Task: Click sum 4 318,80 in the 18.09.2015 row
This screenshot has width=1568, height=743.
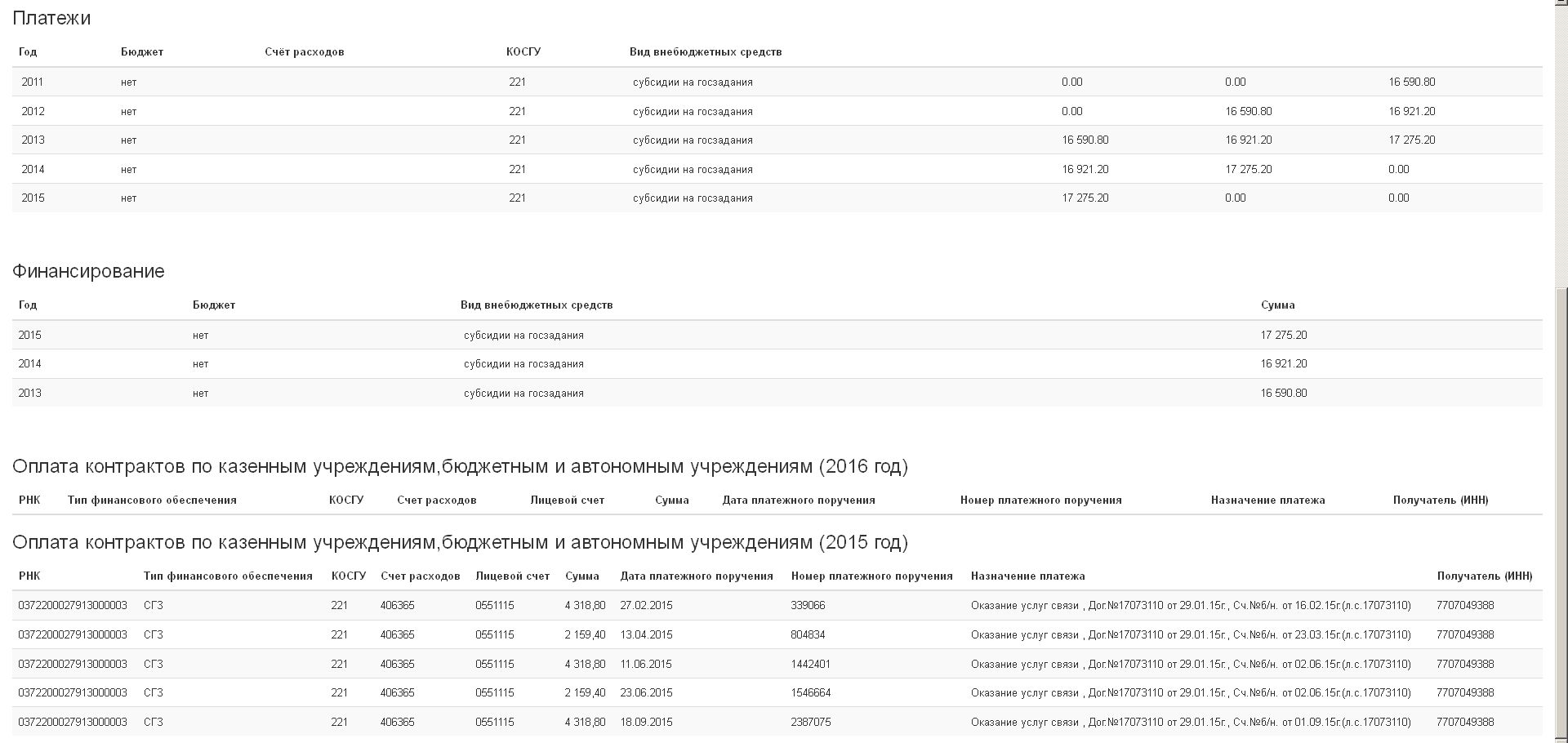Action: (585, 722)
